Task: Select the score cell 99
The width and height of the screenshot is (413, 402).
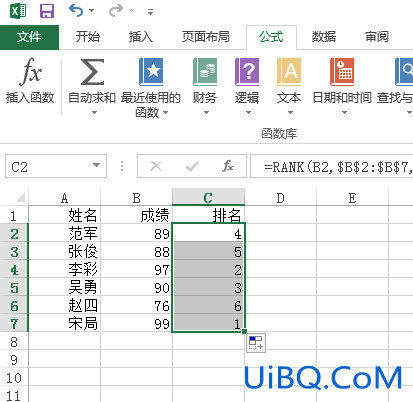Action: coord(136,323)
